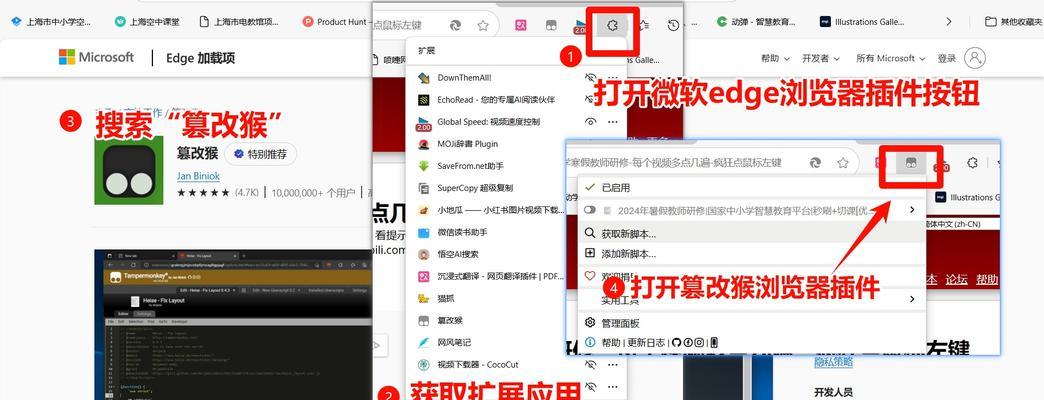Image resolution: width=1044 pixels, height=400 pixels.
Task: Open the 开发者 dropdown menu
Action: [820, 58]
